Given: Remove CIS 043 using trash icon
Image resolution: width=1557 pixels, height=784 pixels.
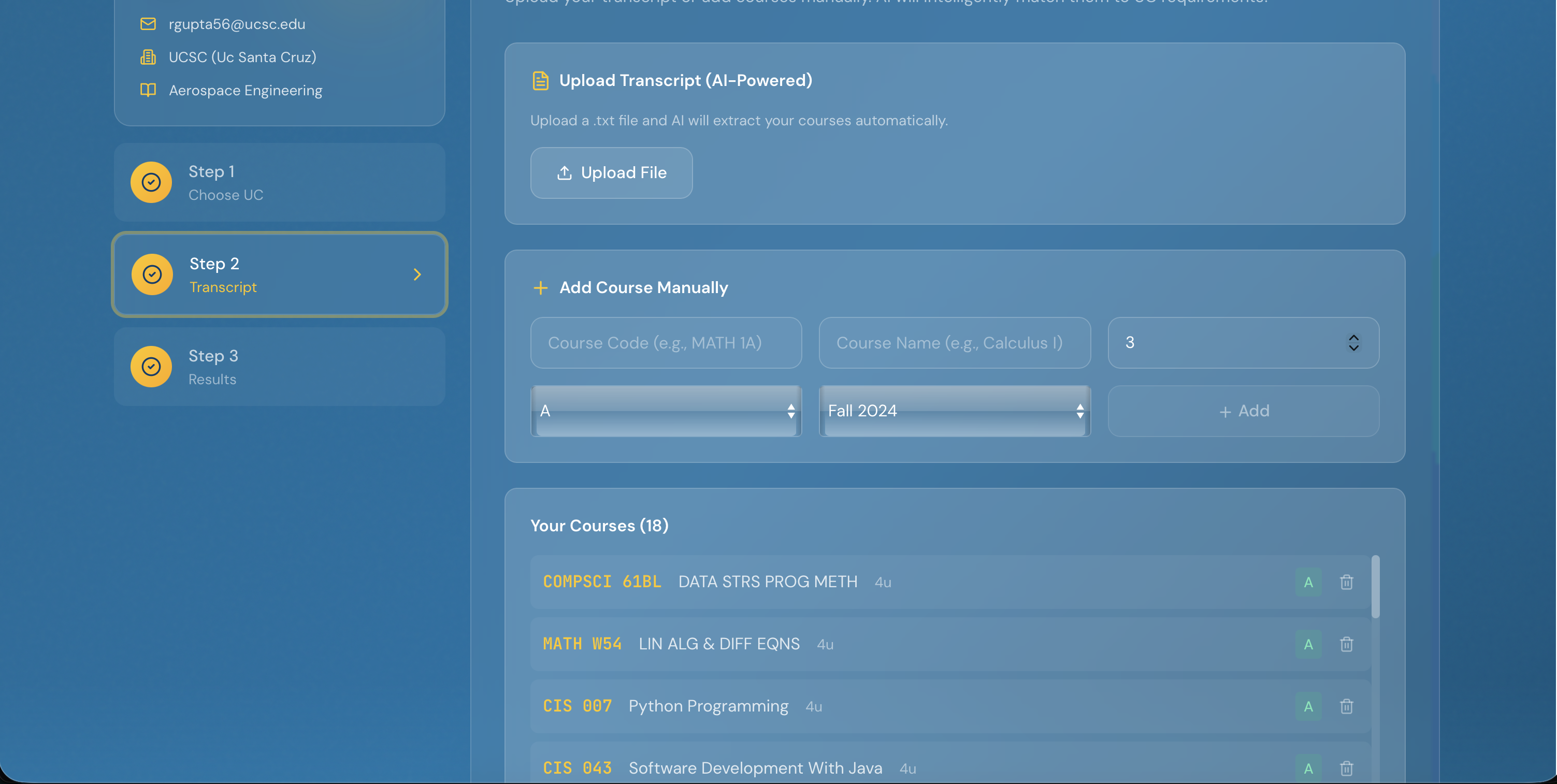Looking at the screenshot, I should [x=1346, y=768].
